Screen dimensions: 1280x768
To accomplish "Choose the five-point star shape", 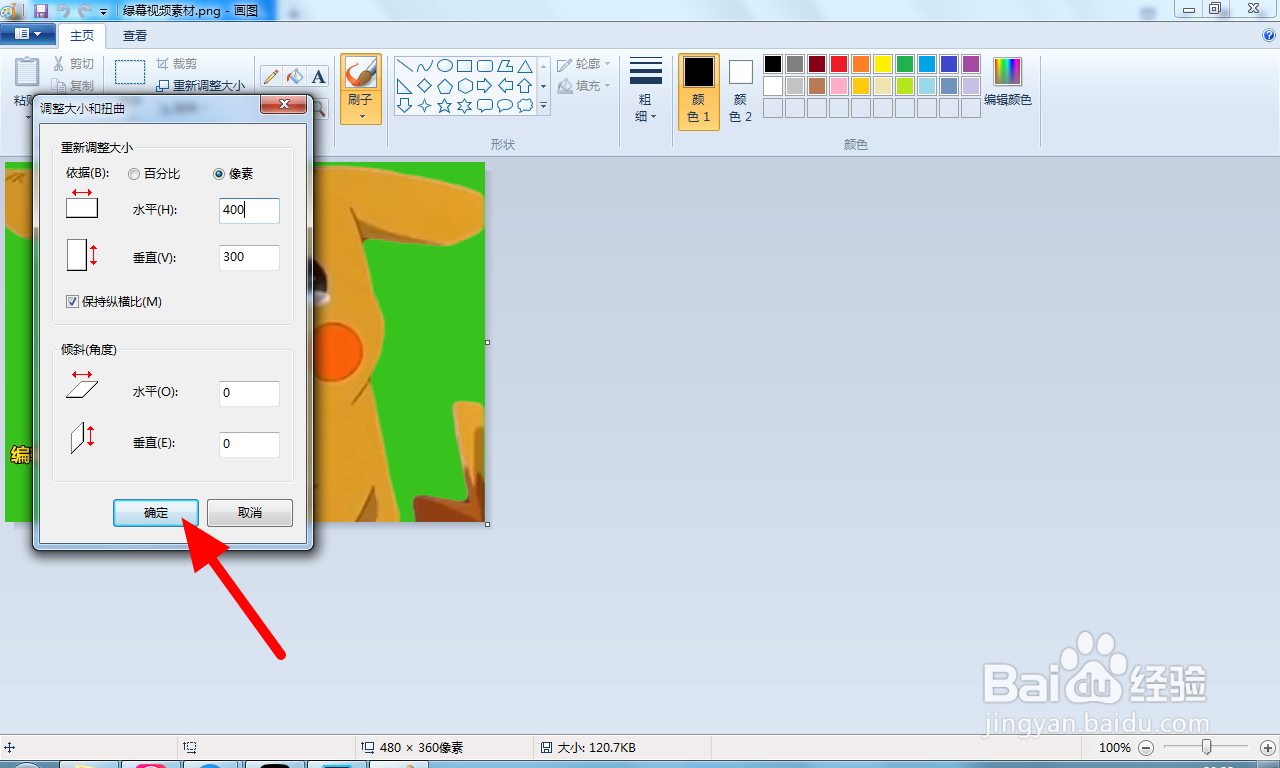I will (x=445, y=105).
